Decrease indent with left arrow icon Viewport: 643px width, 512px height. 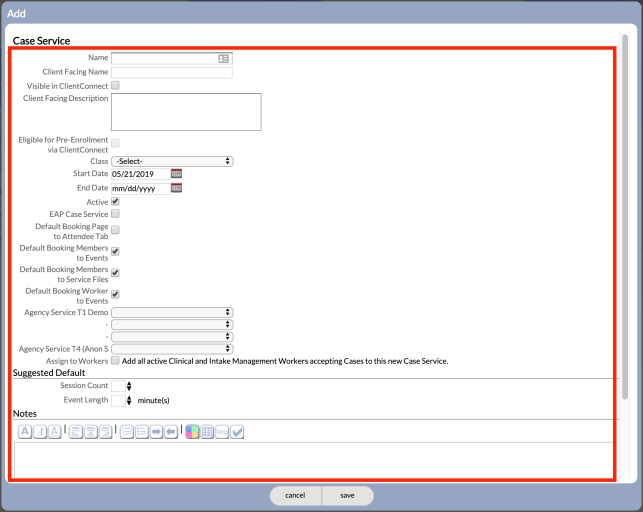171,432
